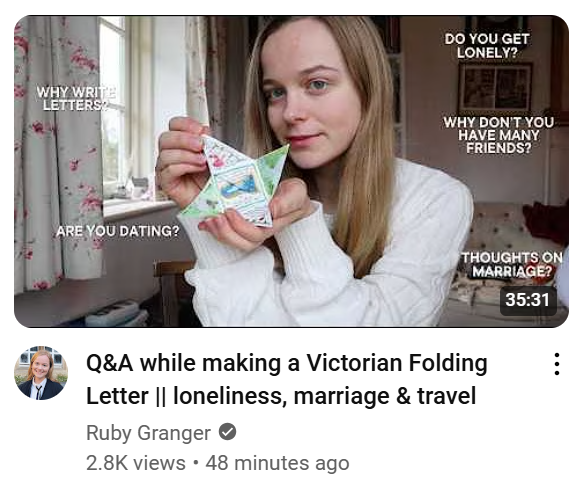Click the 'DO YOU GET LONELY?' overlay text

487,45
